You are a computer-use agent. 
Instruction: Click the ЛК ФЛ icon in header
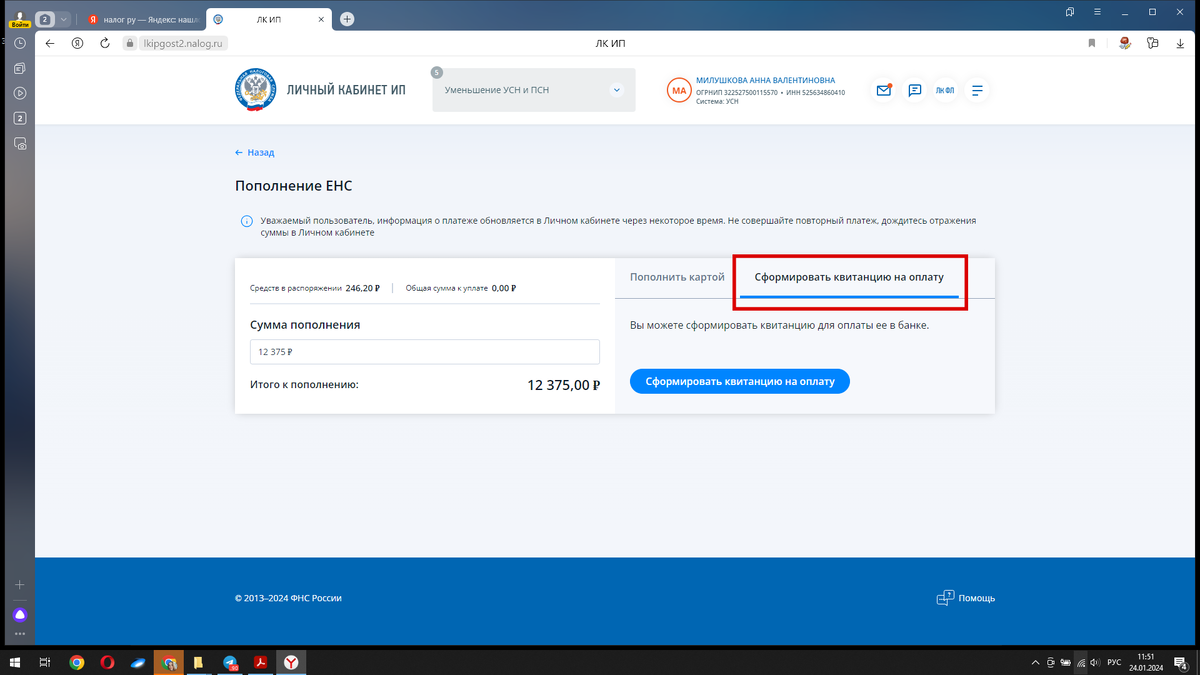944,90
